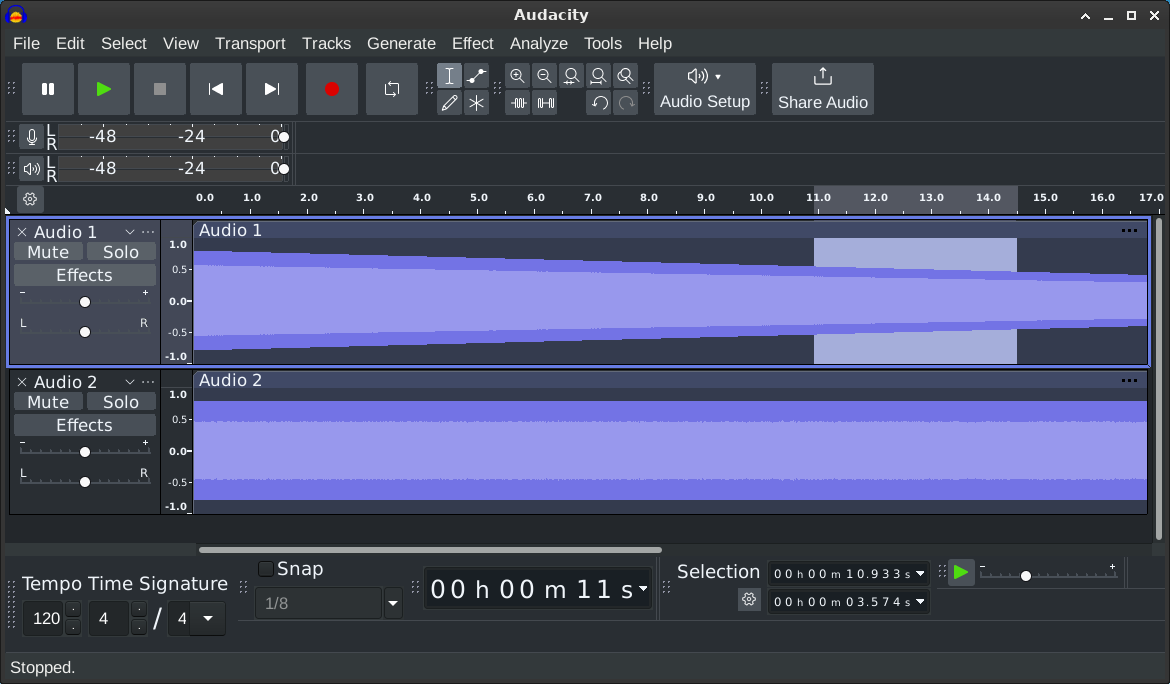Open the Share Audio dialog

[822, 89]
